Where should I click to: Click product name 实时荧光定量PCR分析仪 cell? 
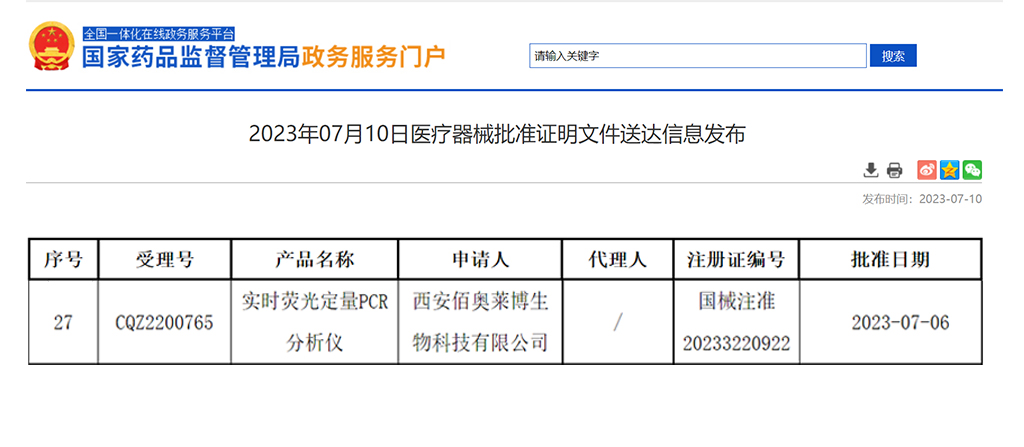pos(314,322)
